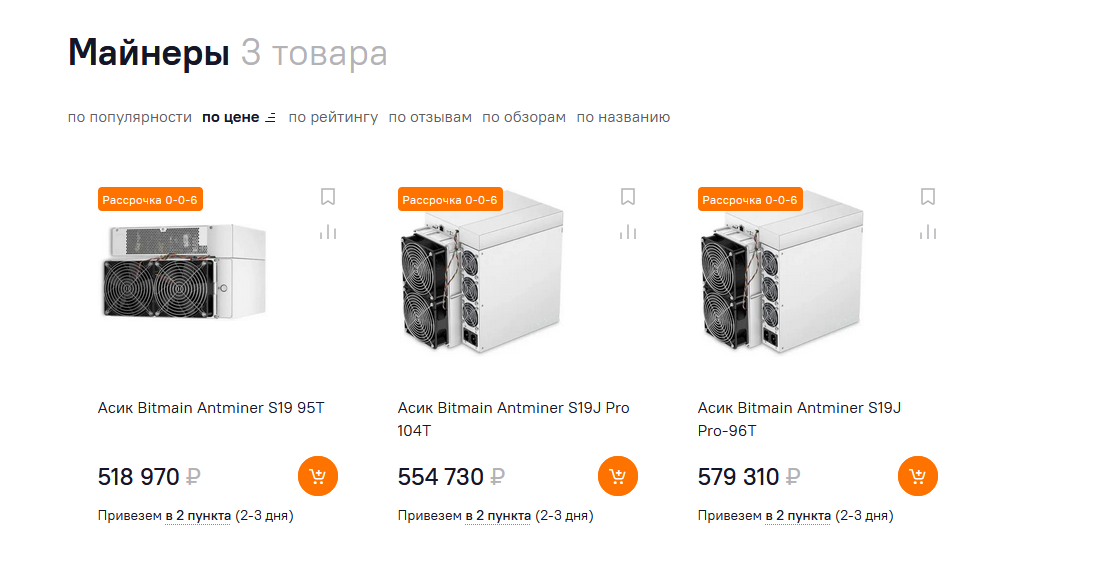This screenshot has width=1120, height=584.
Task: Save Antminer S19J Pro-96T to favorites
Action: pos(928,197)
